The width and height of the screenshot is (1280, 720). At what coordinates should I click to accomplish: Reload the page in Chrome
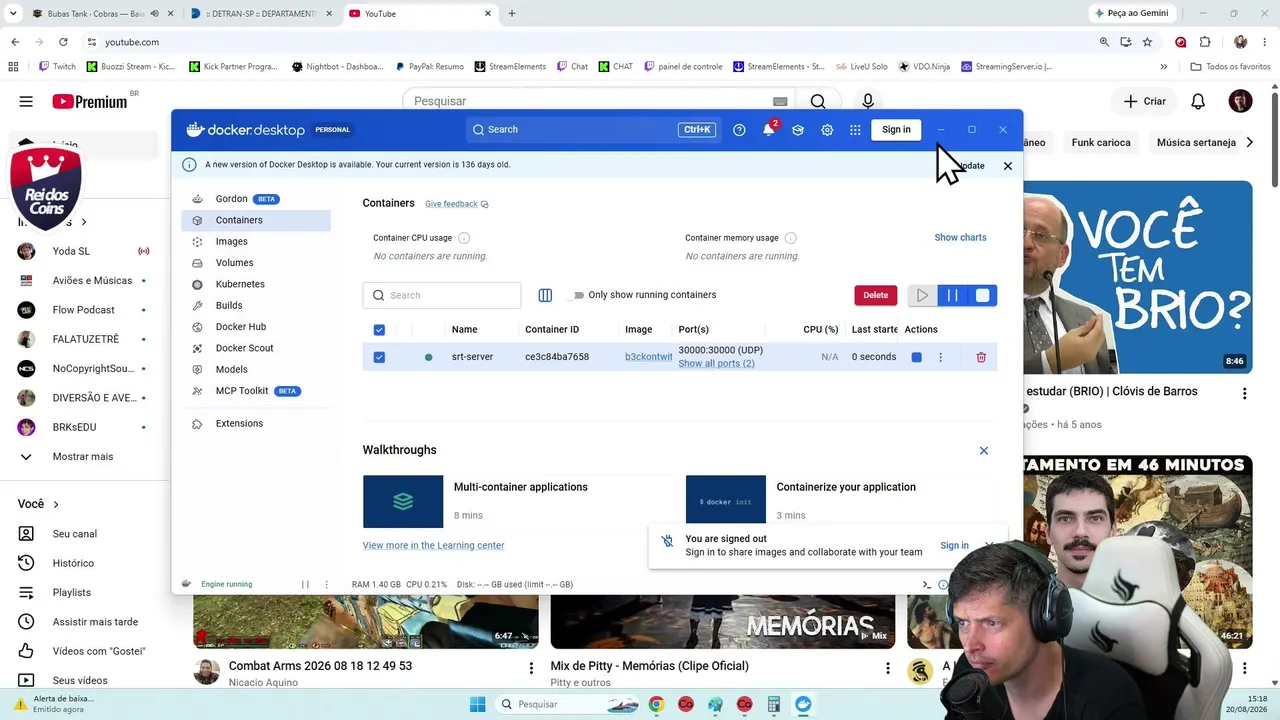click(x=63, y=42)
